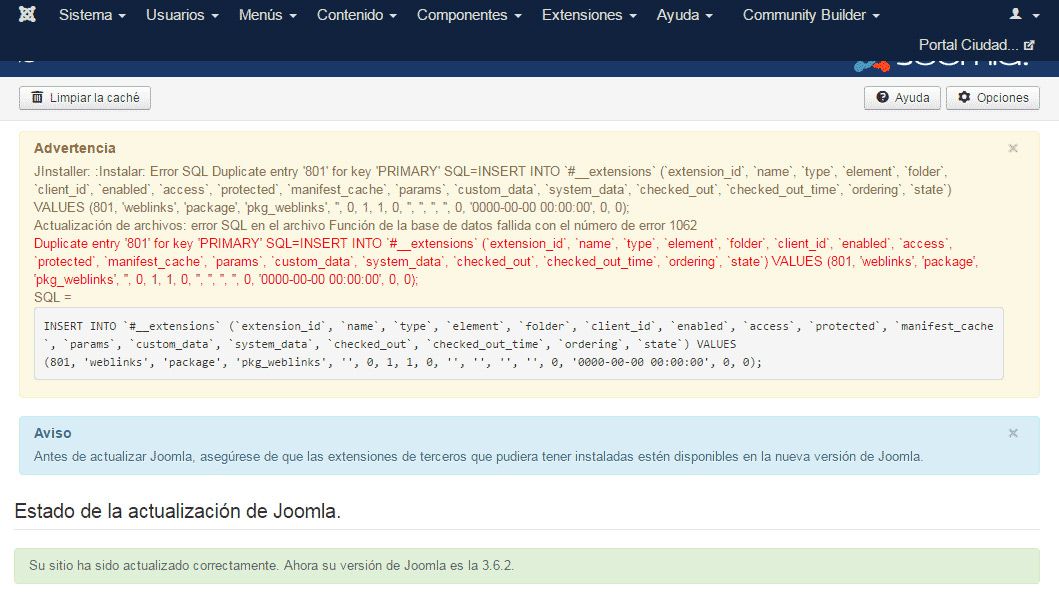Click the 'SQL =' label
The image size is (1059, 607).
click(x=53, y=297)
